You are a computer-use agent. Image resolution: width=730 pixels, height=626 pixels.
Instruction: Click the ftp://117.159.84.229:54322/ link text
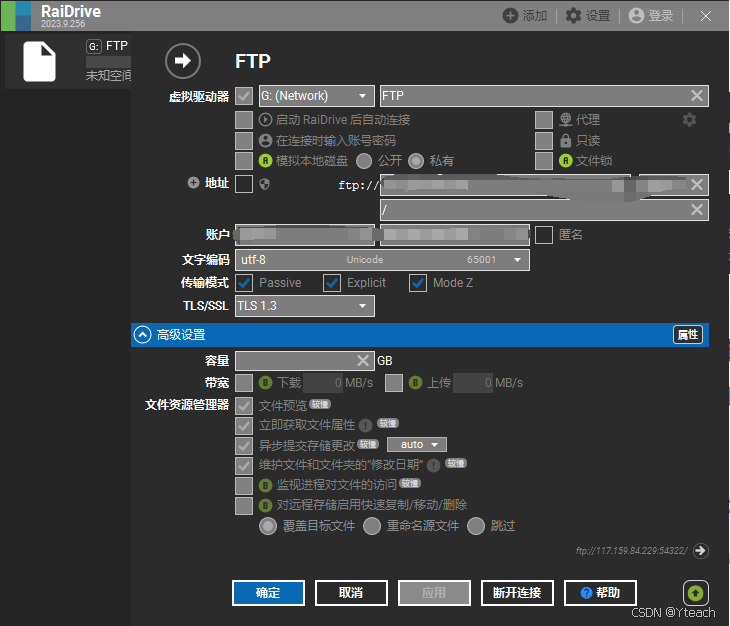[x=631, y=551]
